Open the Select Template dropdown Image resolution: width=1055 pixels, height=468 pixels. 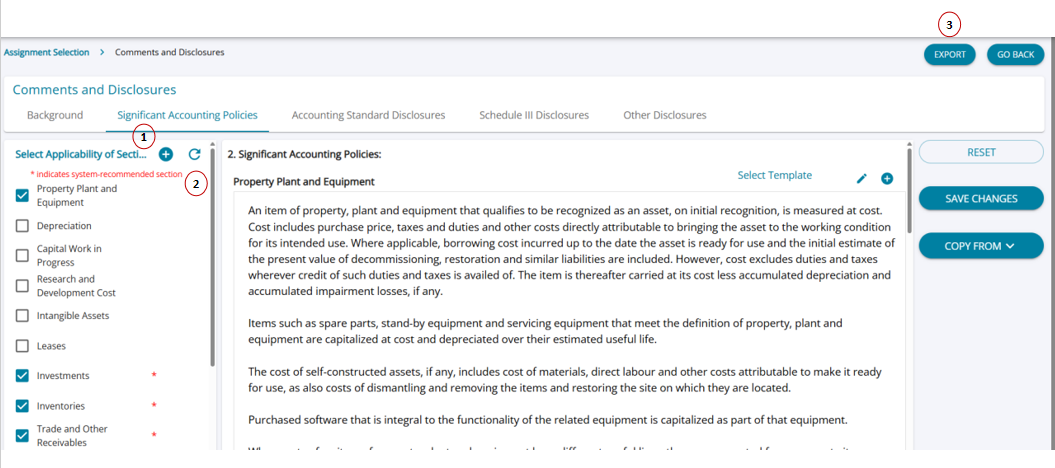pyautogui.click(x=774, y=175)
